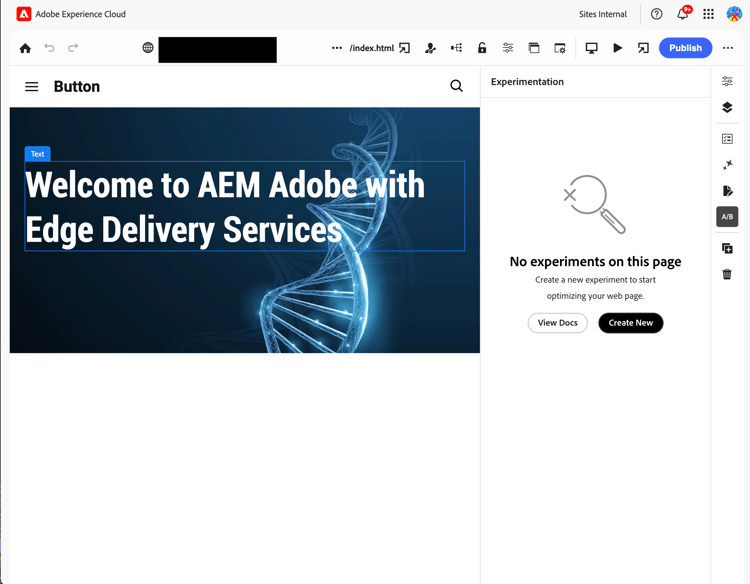
Task: Open the Help question mark icon
Action: tap(656, 14)
